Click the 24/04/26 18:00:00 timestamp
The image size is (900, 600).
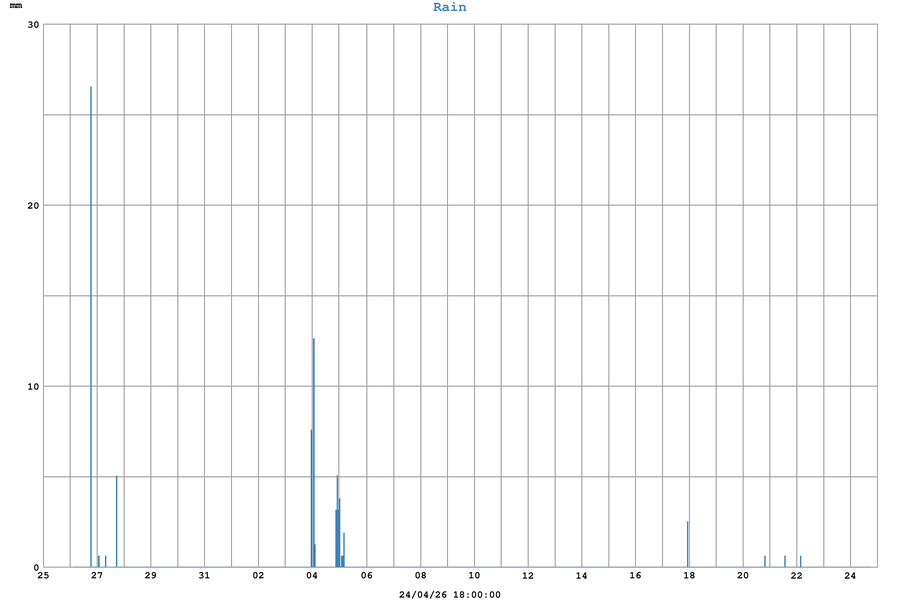tap(449, 594)
